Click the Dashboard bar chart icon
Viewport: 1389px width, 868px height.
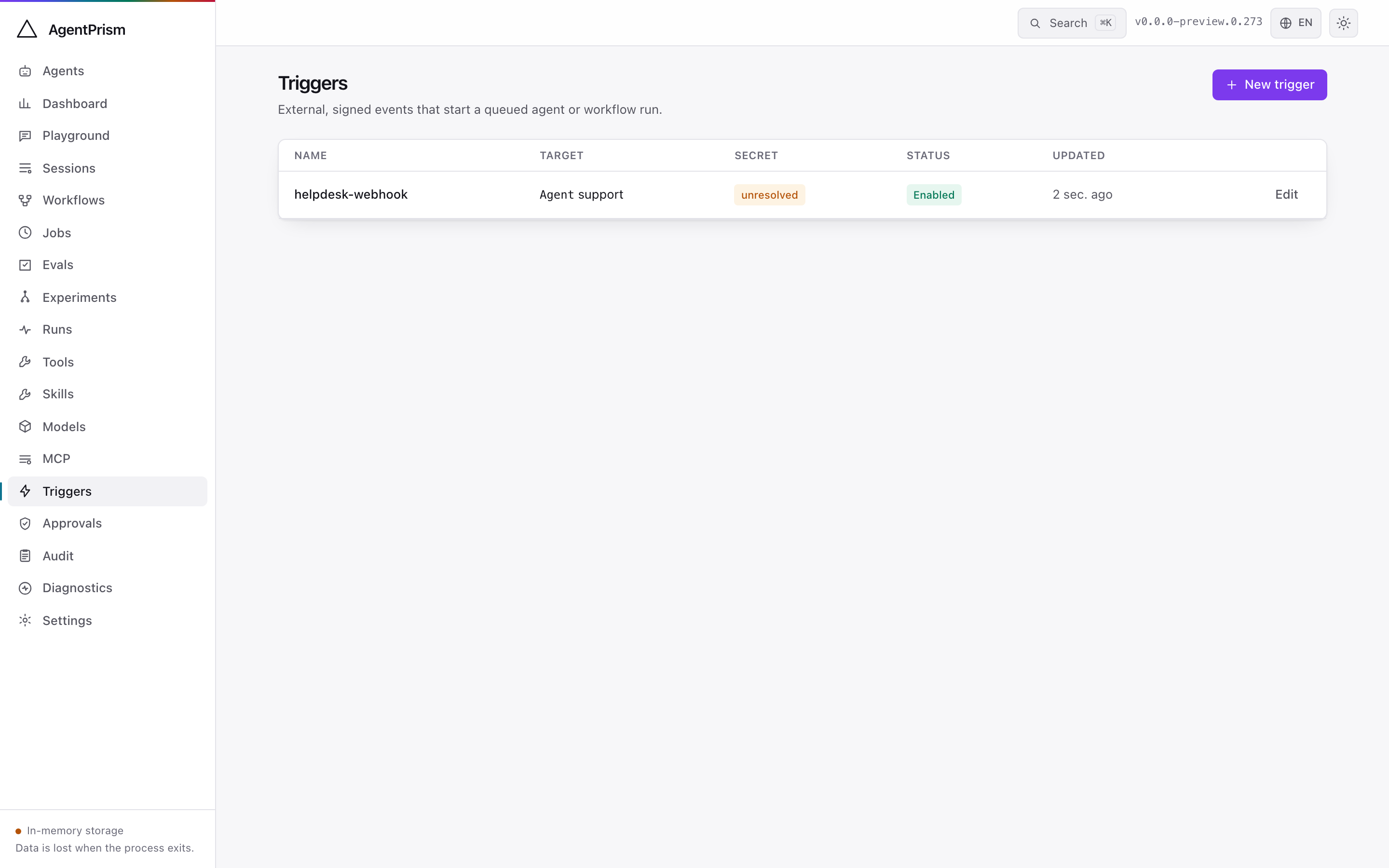pos(25,103)
